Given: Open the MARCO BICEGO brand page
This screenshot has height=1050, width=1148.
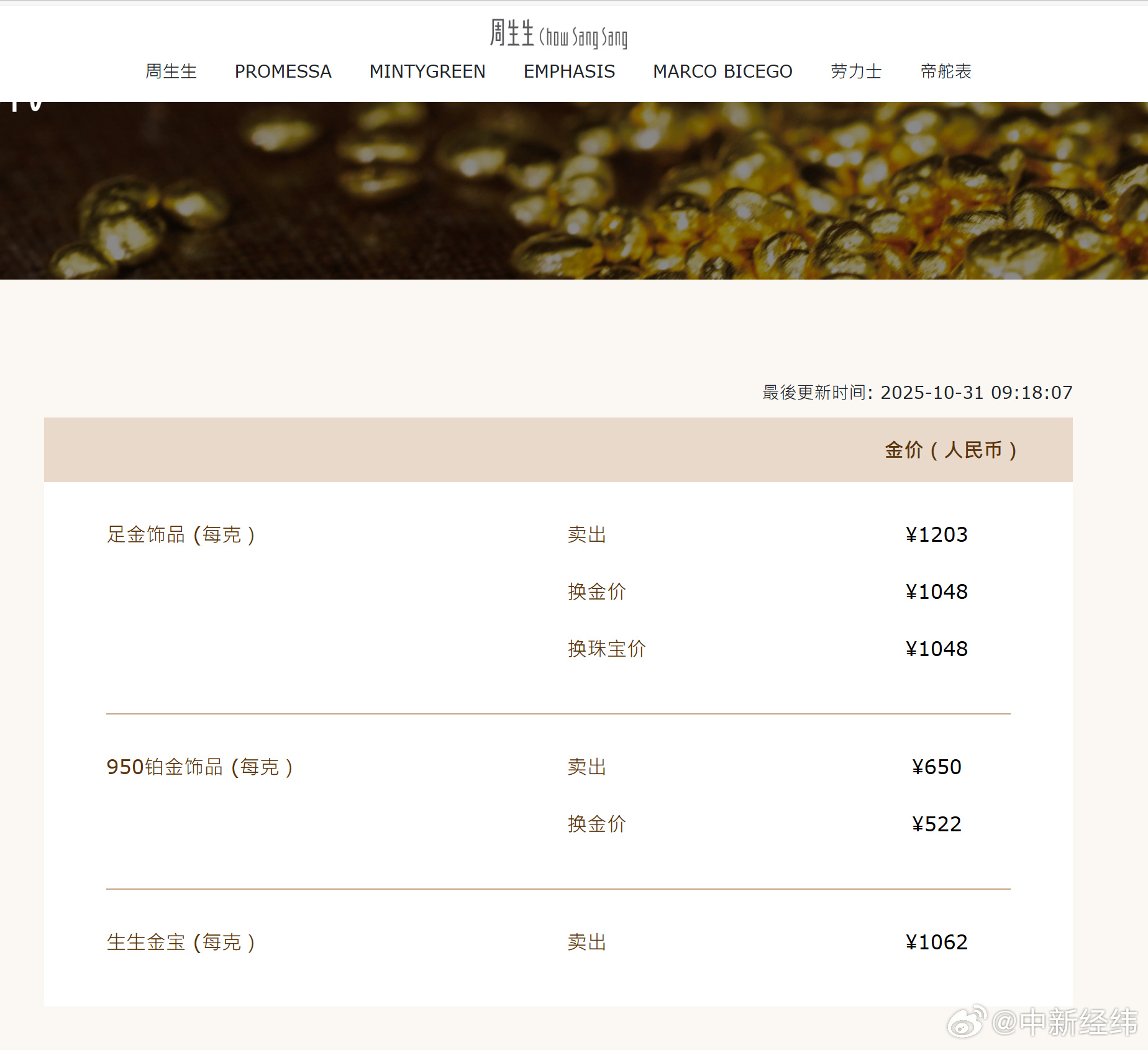Looking at the screenshot, I should pos(722,71).
